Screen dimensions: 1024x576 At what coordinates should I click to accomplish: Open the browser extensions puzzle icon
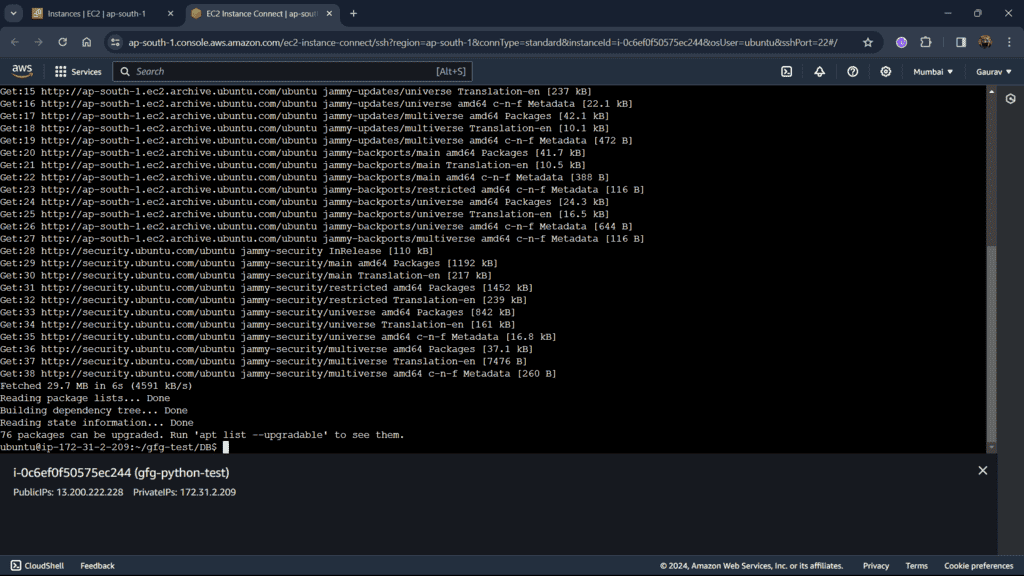(x=925, y=42)
